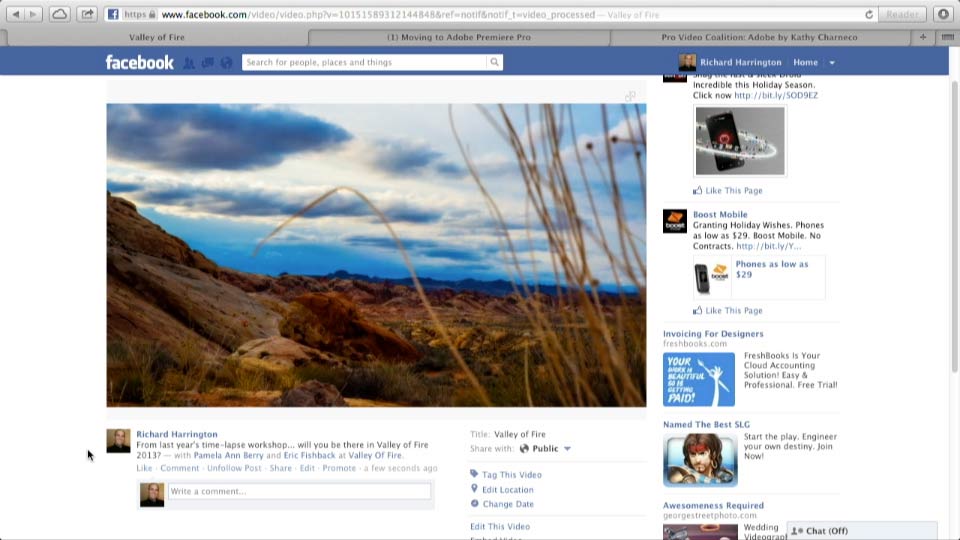The width and height of the screenshot is (960, 540).
Task: Open Safari downloads icon at far right
Action: pyautogui.click(x=943, y=14)
